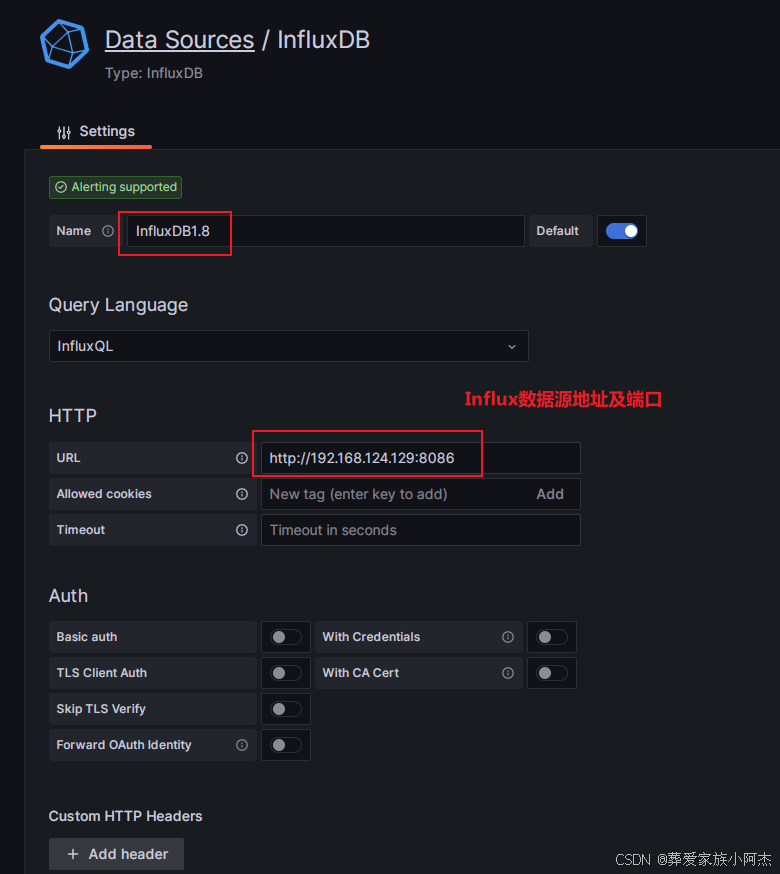
Task: Click the HTTP section heading
Action: pos(72,416)
